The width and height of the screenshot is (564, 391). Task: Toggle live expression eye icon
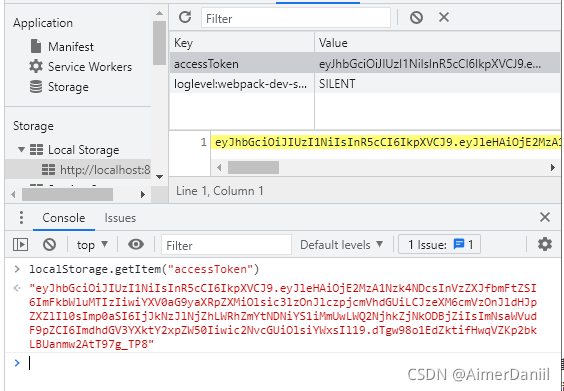[x=136, y=245]
